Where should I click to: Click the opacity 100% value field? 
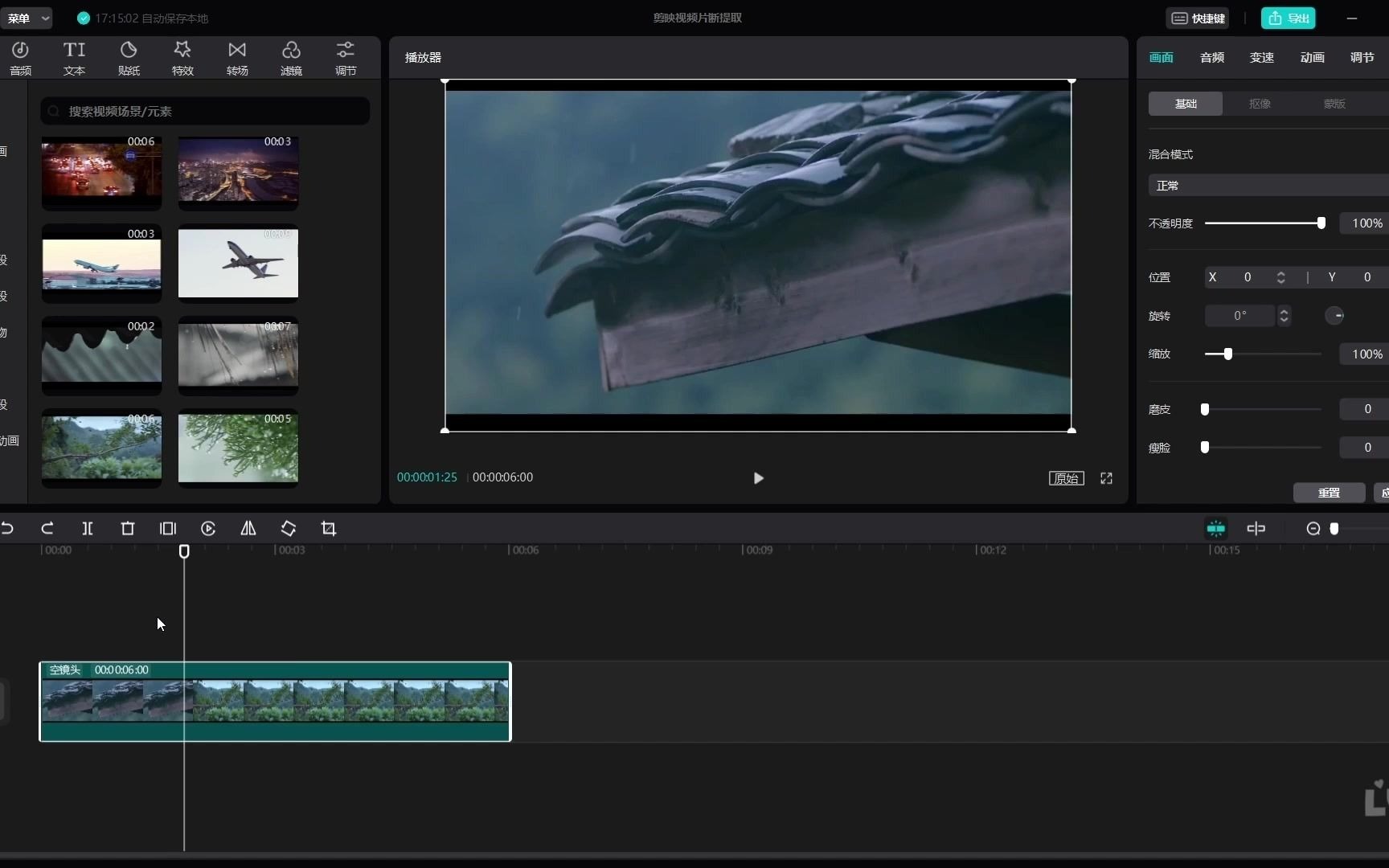[1365, 223]
